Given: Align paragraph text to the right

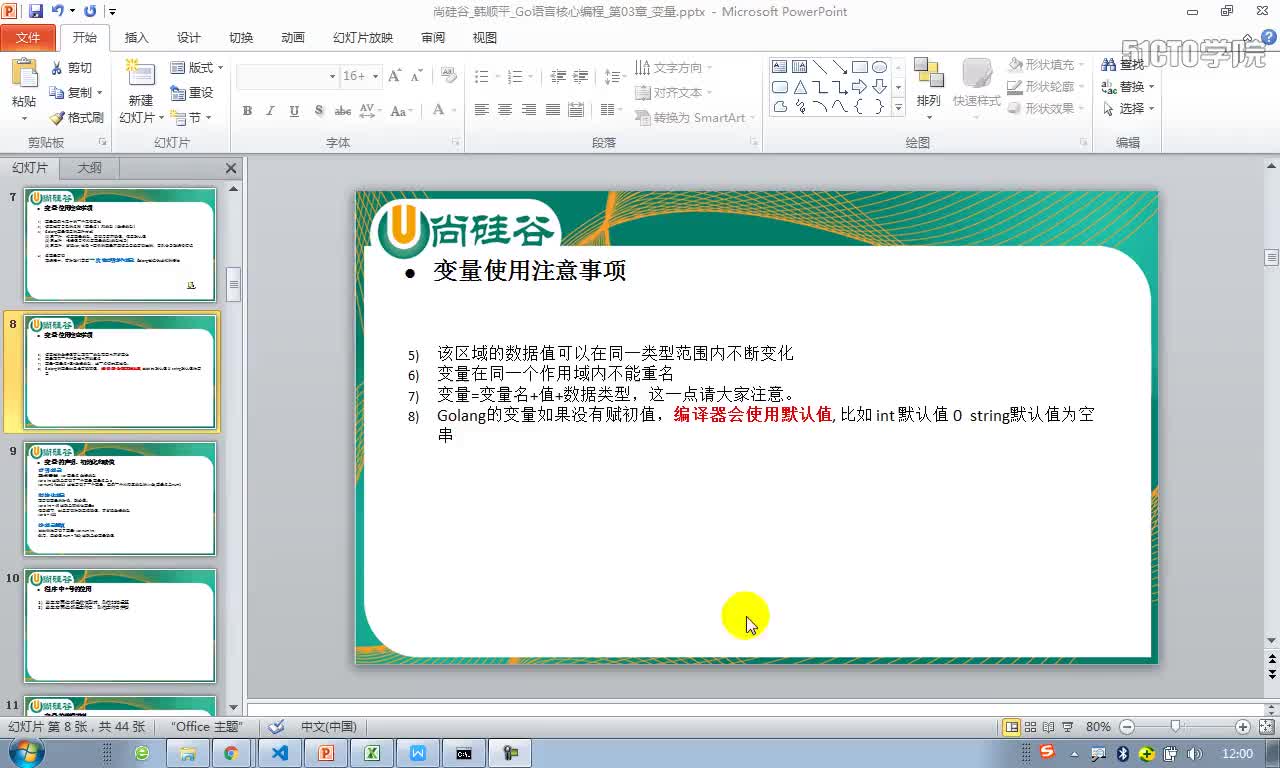Looking at the screenshot, I should coord(528,110).
